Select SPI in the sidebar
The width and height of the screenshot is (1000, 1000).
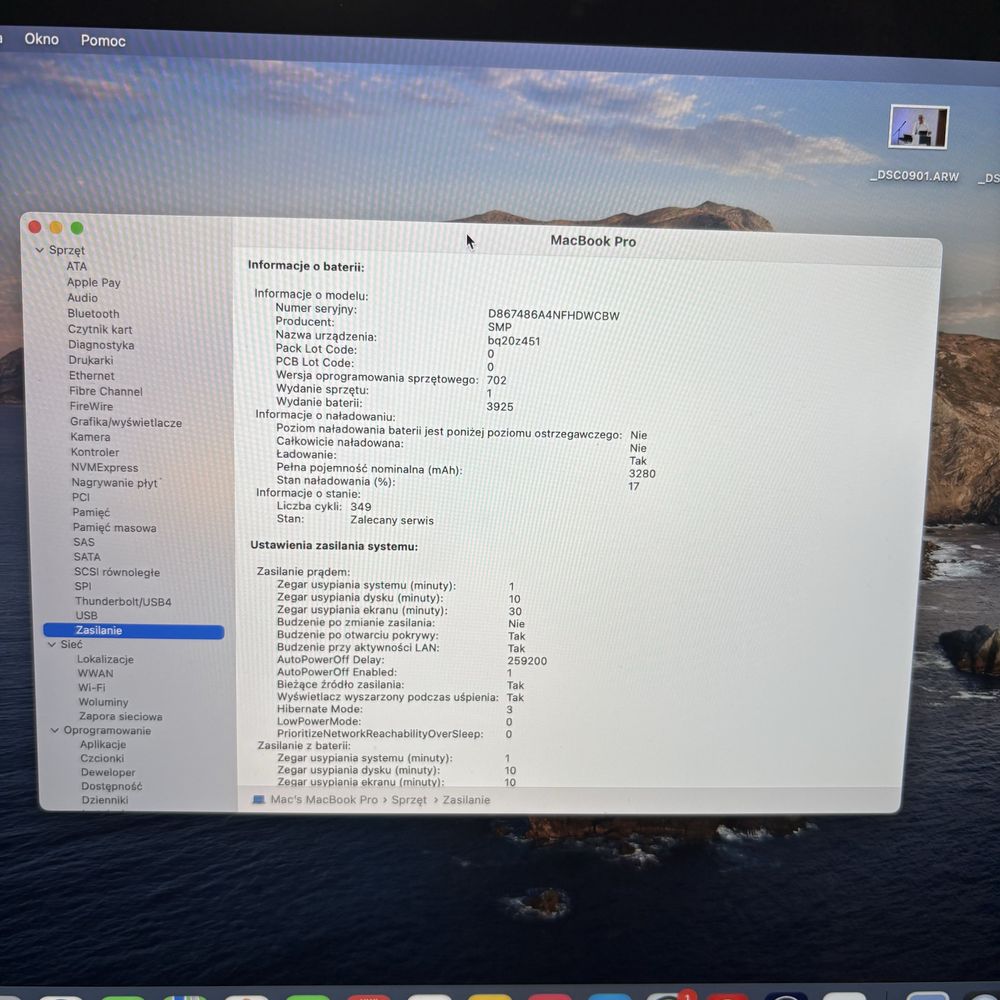pos(83,586)
